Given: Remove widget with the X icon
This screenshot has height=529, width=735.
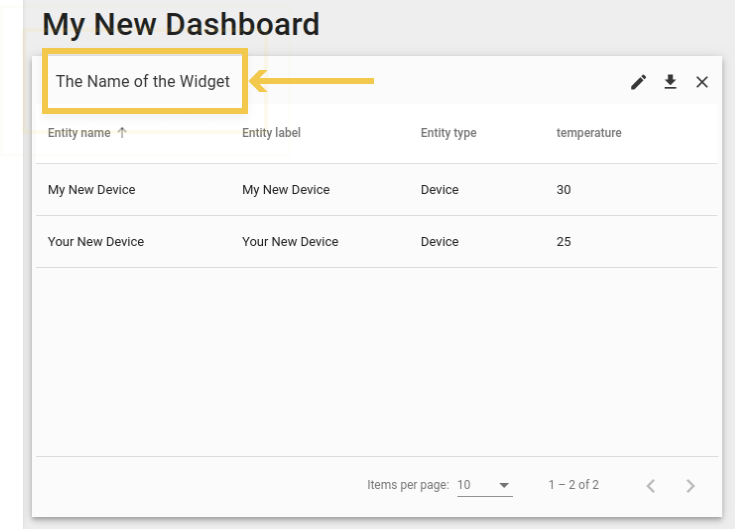Looking at the screenshot, I should click(x=702, y=82).
